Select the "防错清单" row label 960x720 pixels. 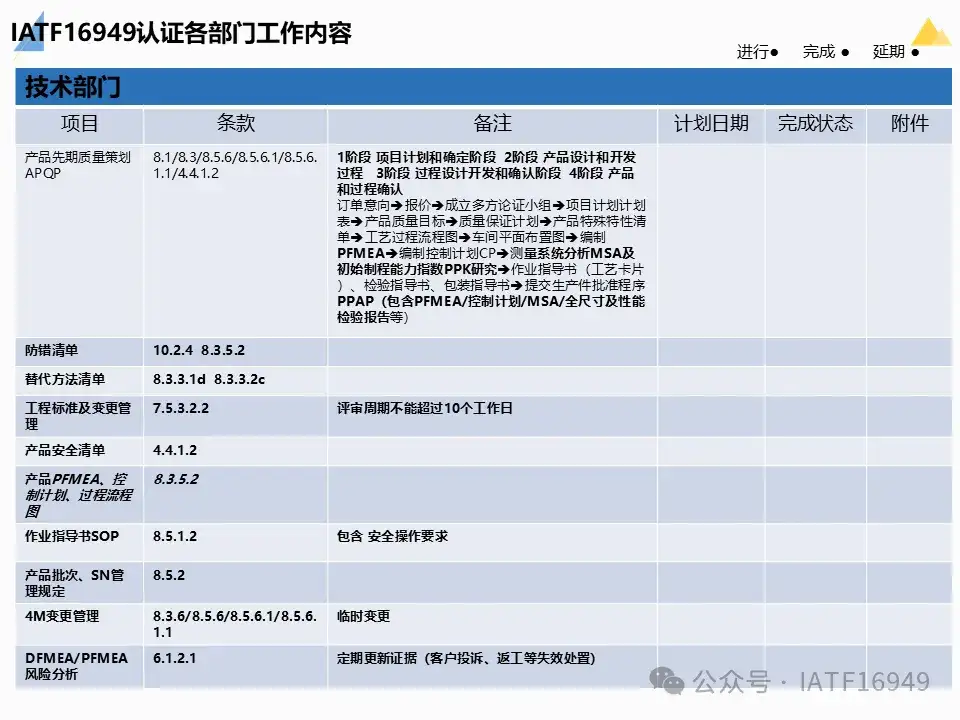tap(51, 350)
